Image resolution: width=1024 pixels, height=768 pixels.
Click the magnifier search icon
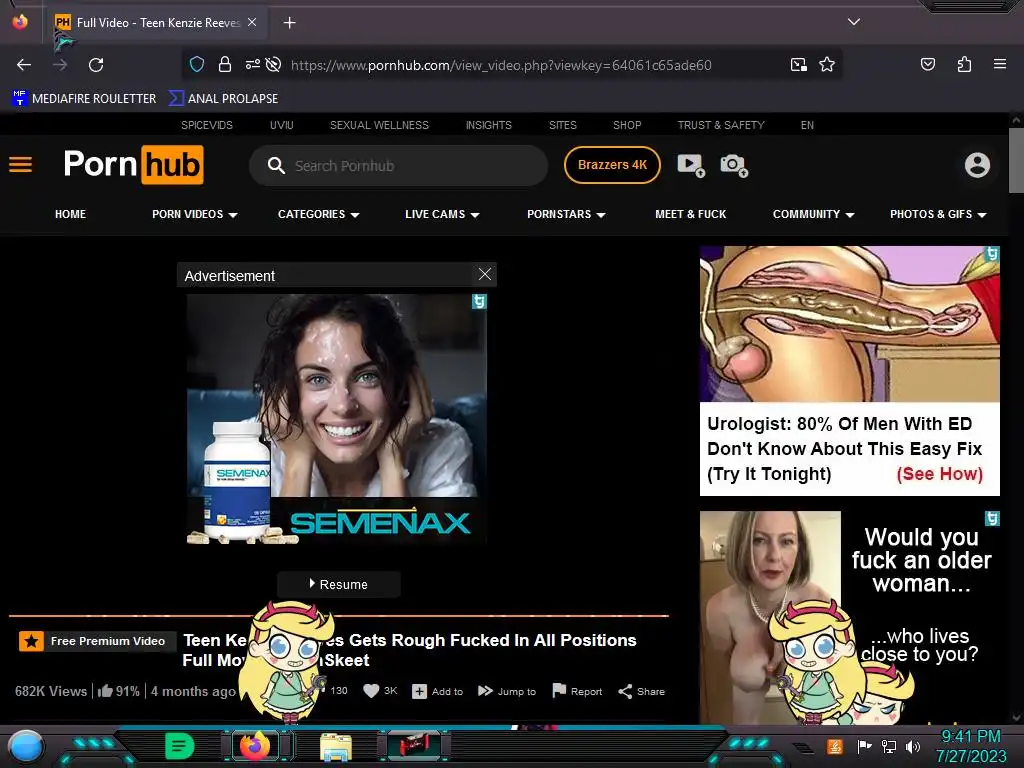click(276, 165)
